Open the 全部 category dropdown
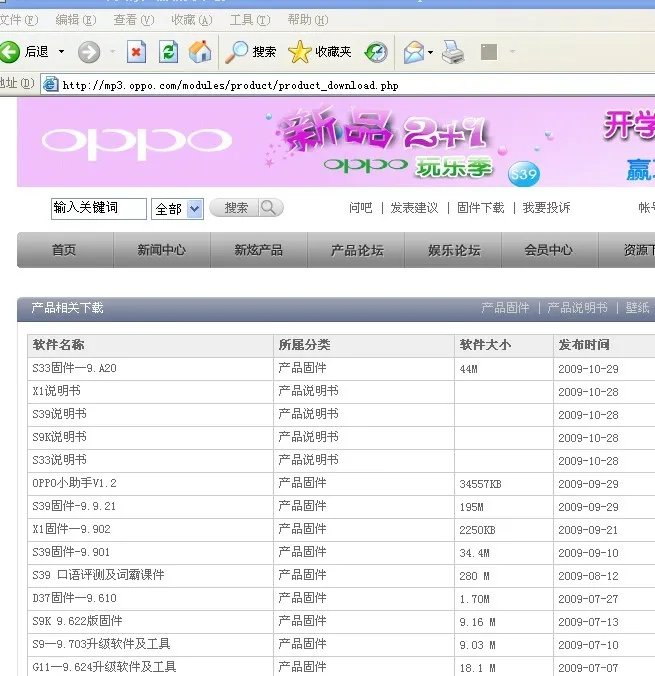The width and height of the screenshot is (655, 676). 177,209
